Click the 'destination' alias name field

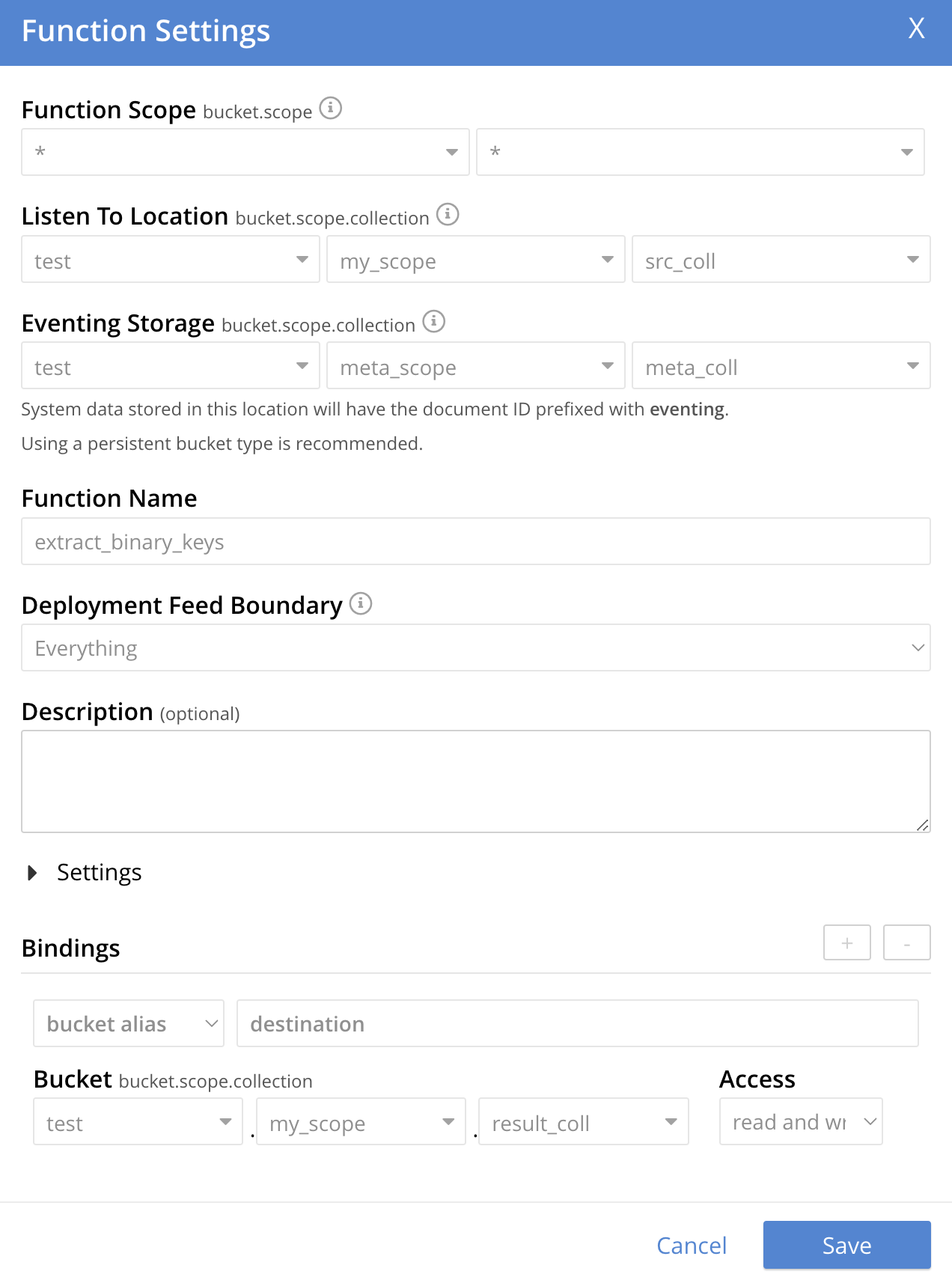578,1023
